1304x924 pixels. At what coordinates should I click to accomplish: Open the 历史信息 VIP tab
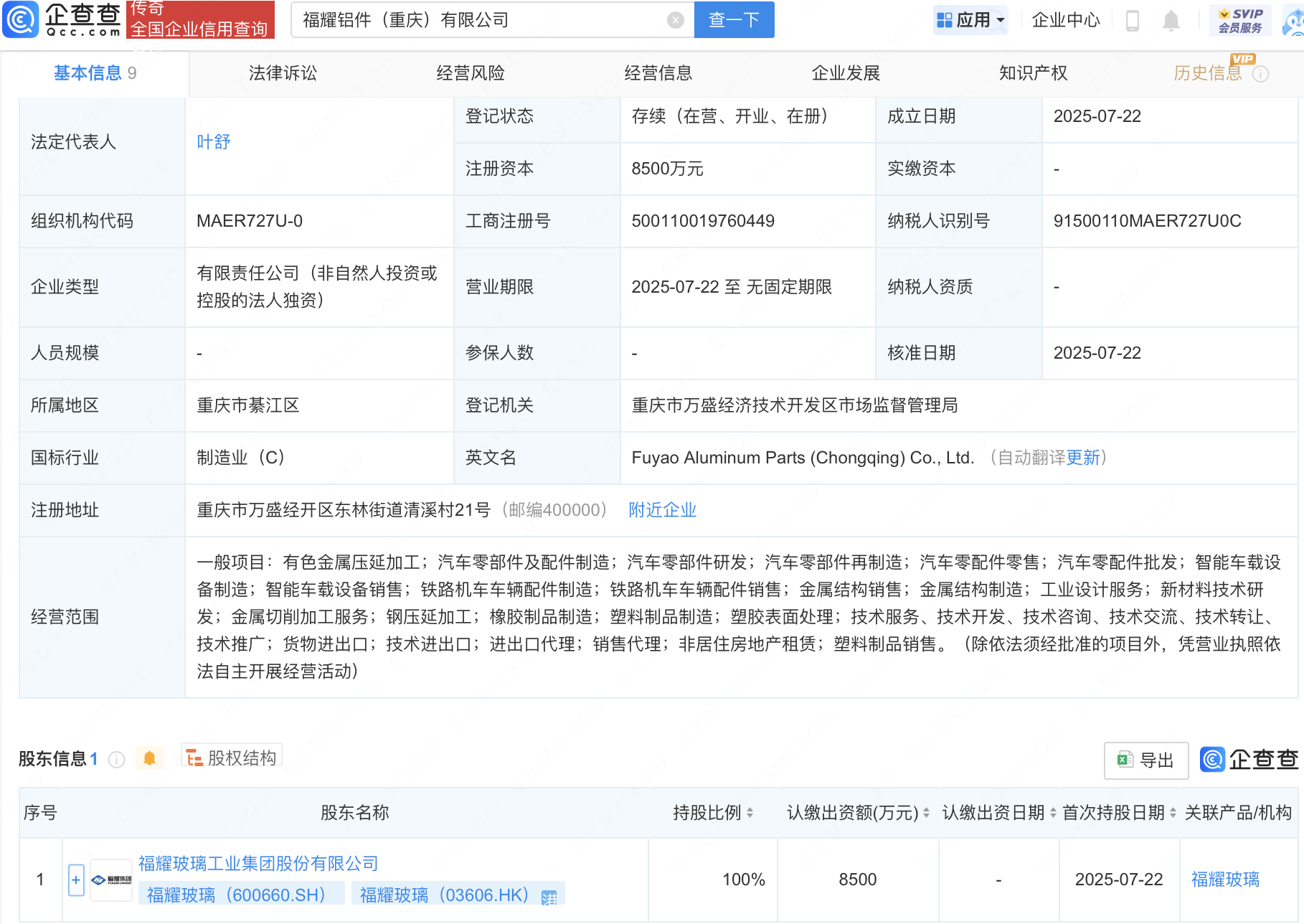pyautogui.click(x=1208, y=73)
